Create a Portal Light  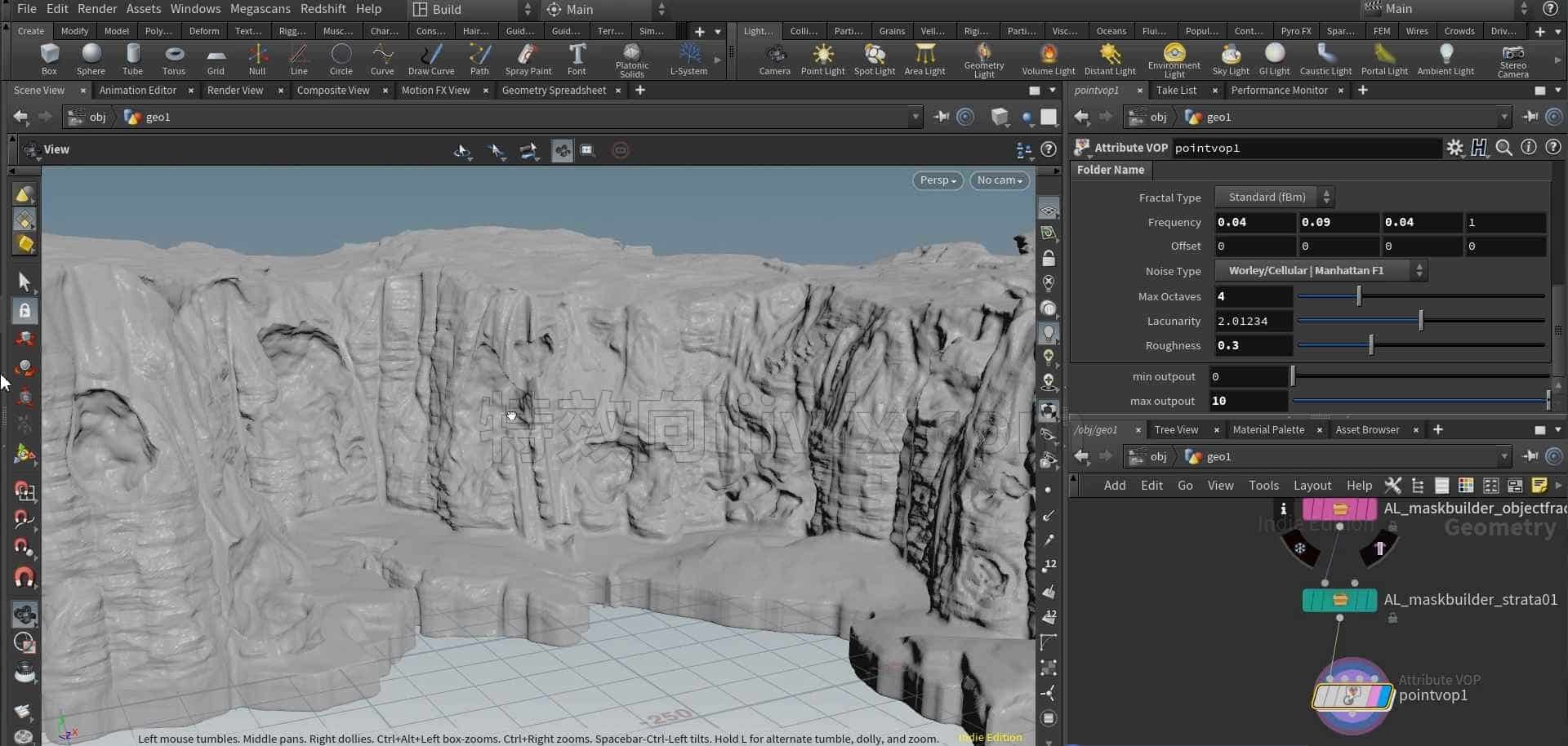pos(1384,60)
